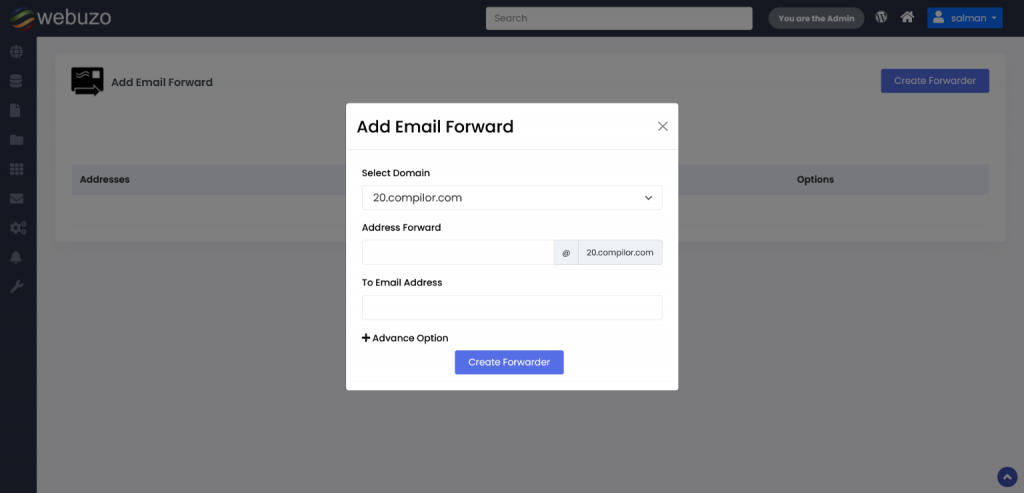Open the salman user account menu
Image resolution: width=1024 pixels, height=493 pixels.
pyautogui.click(x=964, y=18)
